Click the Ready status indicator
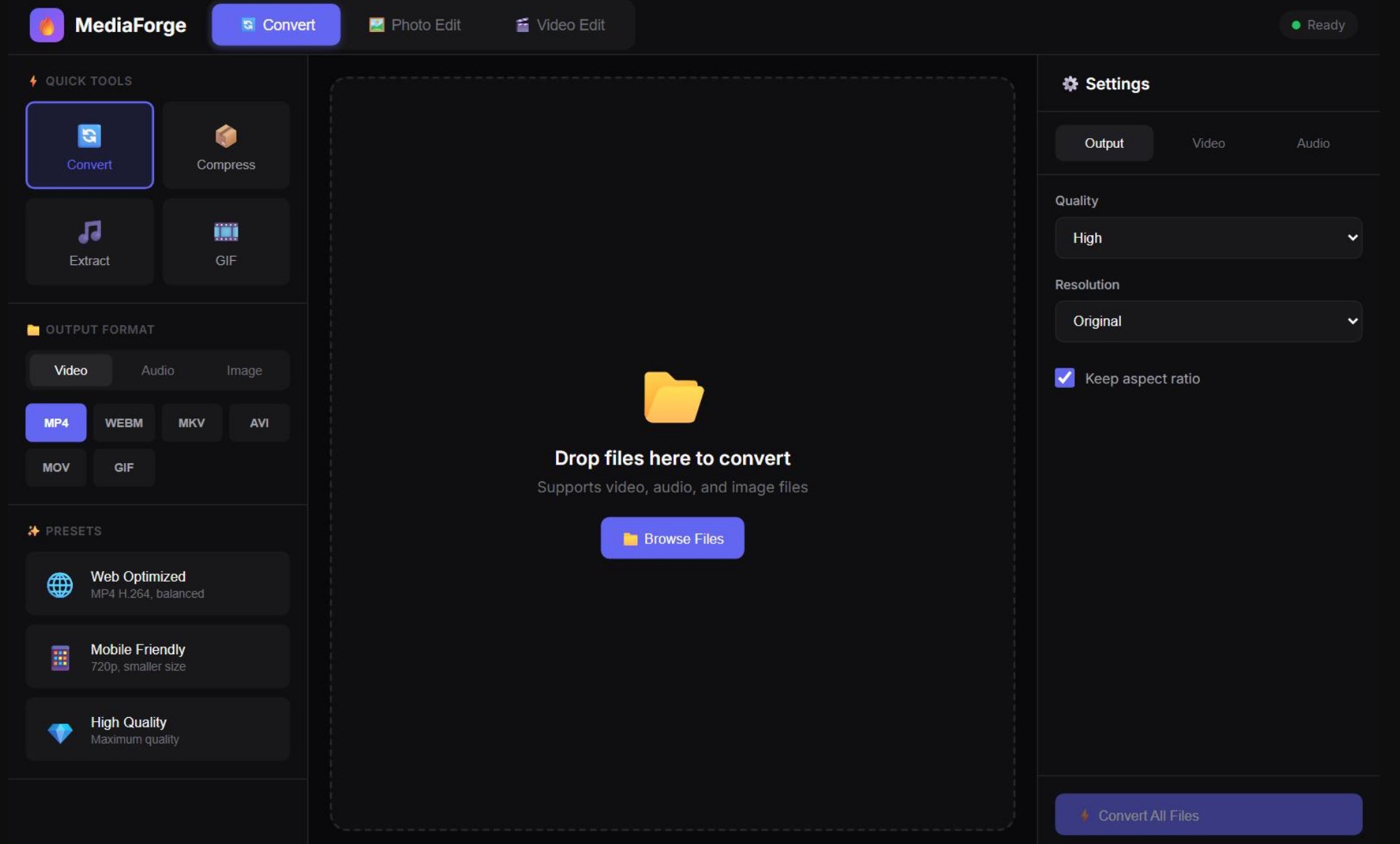The height and width of the screenshot is (844, 1400). coord(1318,25)
